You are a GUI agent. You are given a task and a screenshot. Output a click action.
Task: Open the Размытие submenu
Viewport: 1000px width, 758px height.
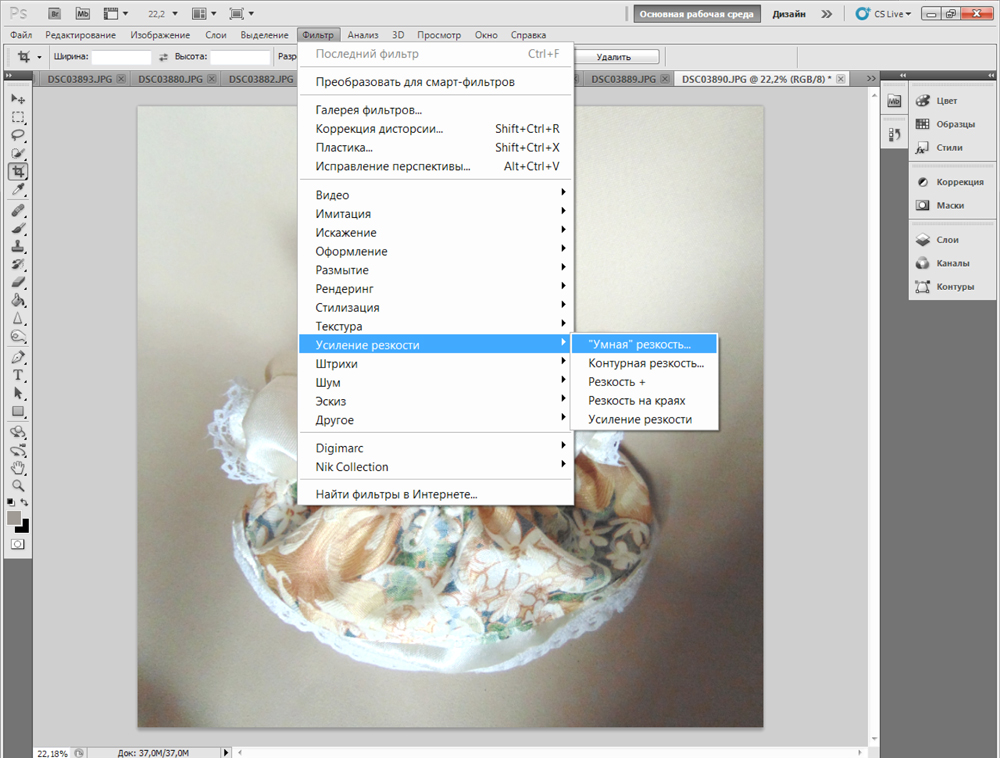[436, 270]
